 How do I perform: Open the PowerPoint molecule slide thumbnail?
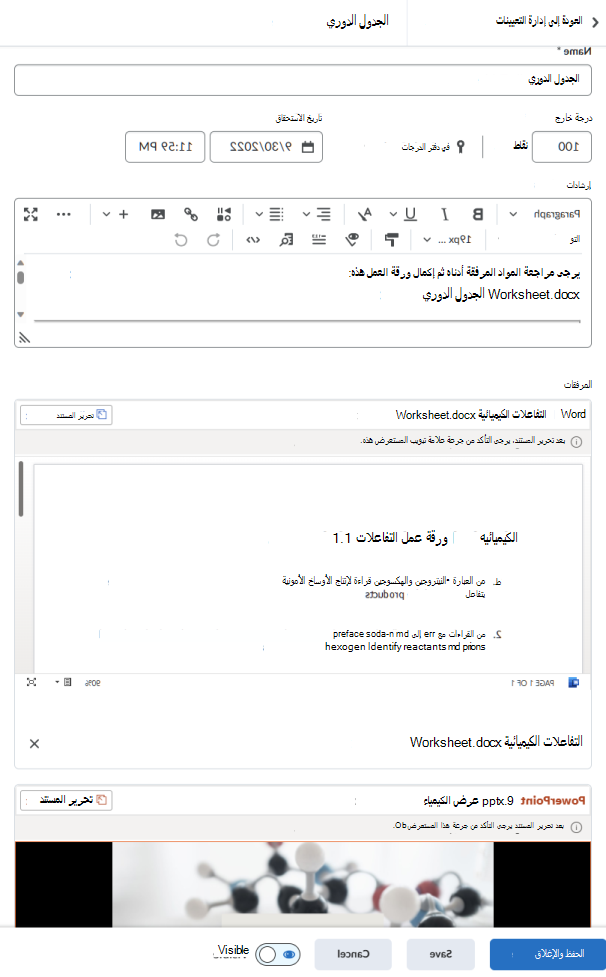point(303,885)
